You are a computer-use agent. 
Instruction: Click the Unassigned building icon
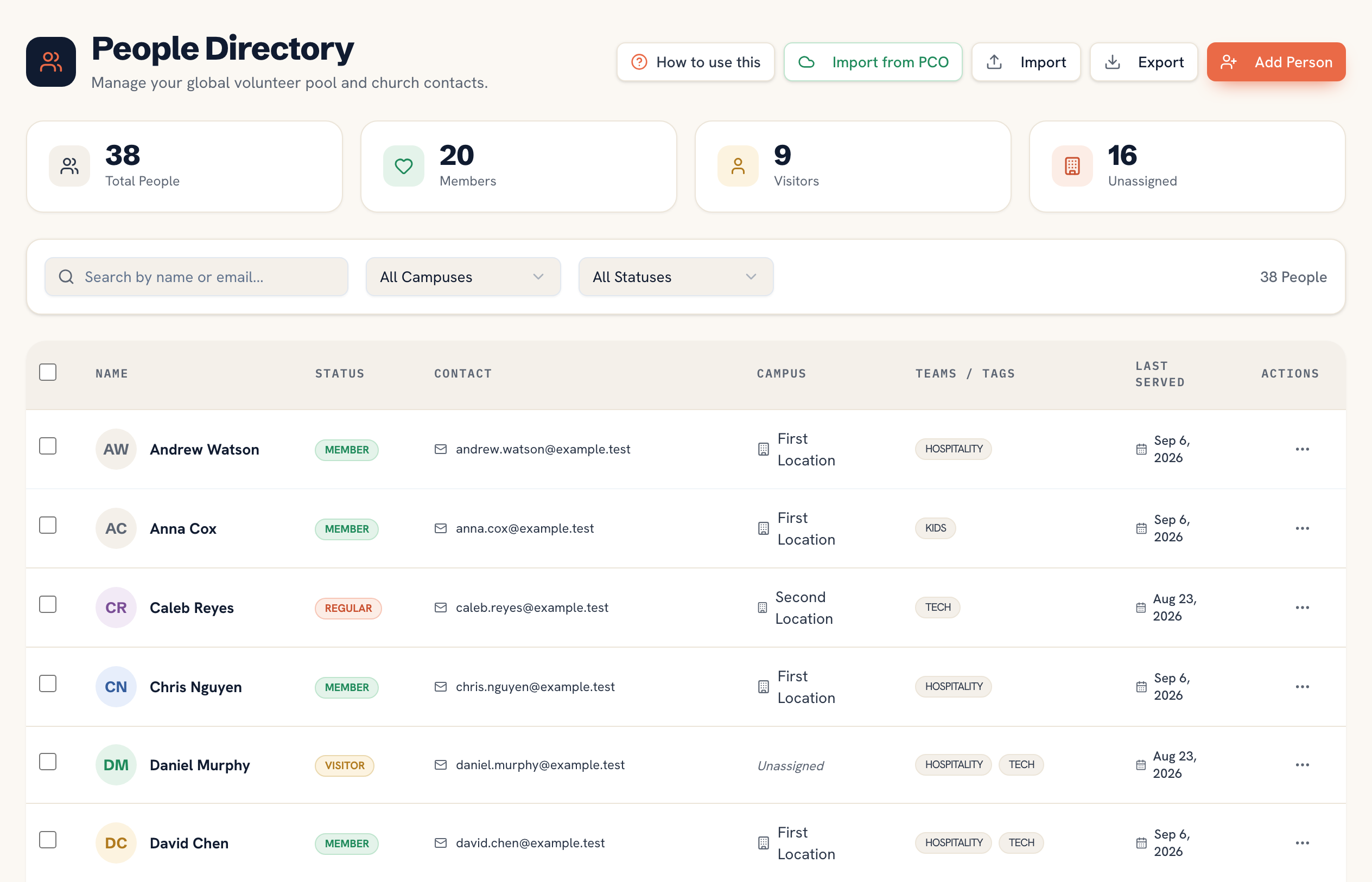coord(1072,166)
